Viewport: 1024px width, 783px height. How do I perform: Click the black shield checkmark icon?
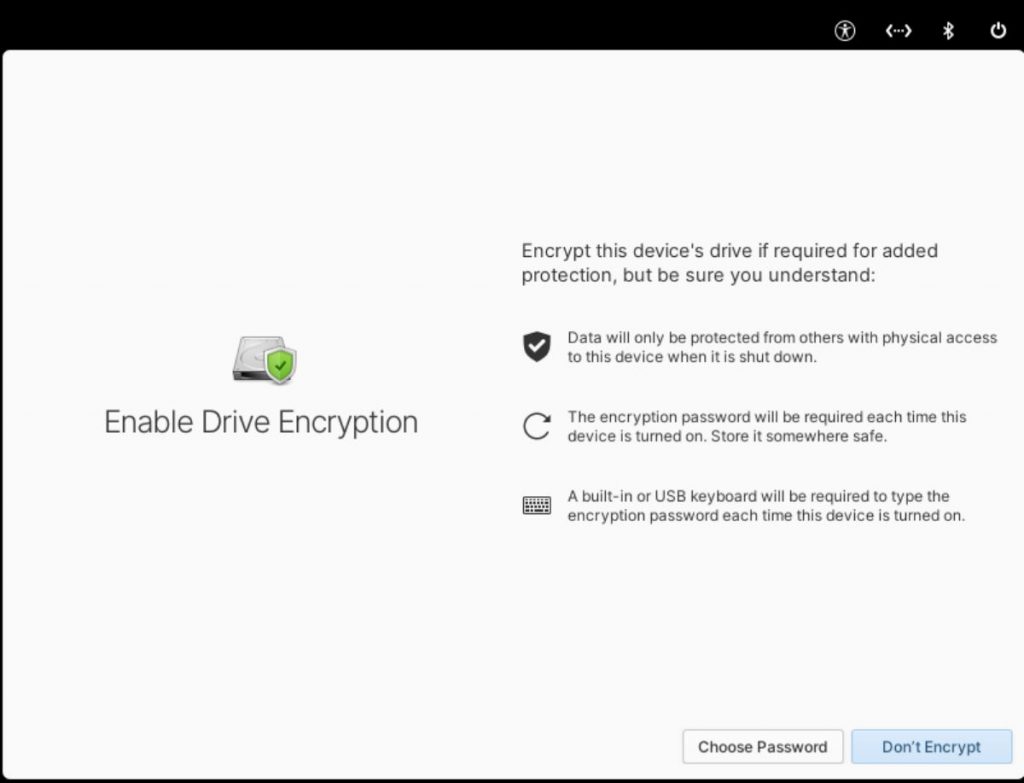point(537,347)
